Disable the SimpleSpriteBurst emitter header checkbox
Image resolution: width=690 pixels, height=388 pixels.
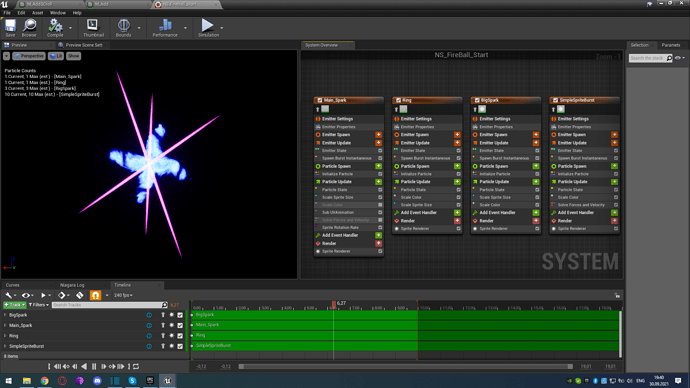pyautogui.click(x=555, y=100)
